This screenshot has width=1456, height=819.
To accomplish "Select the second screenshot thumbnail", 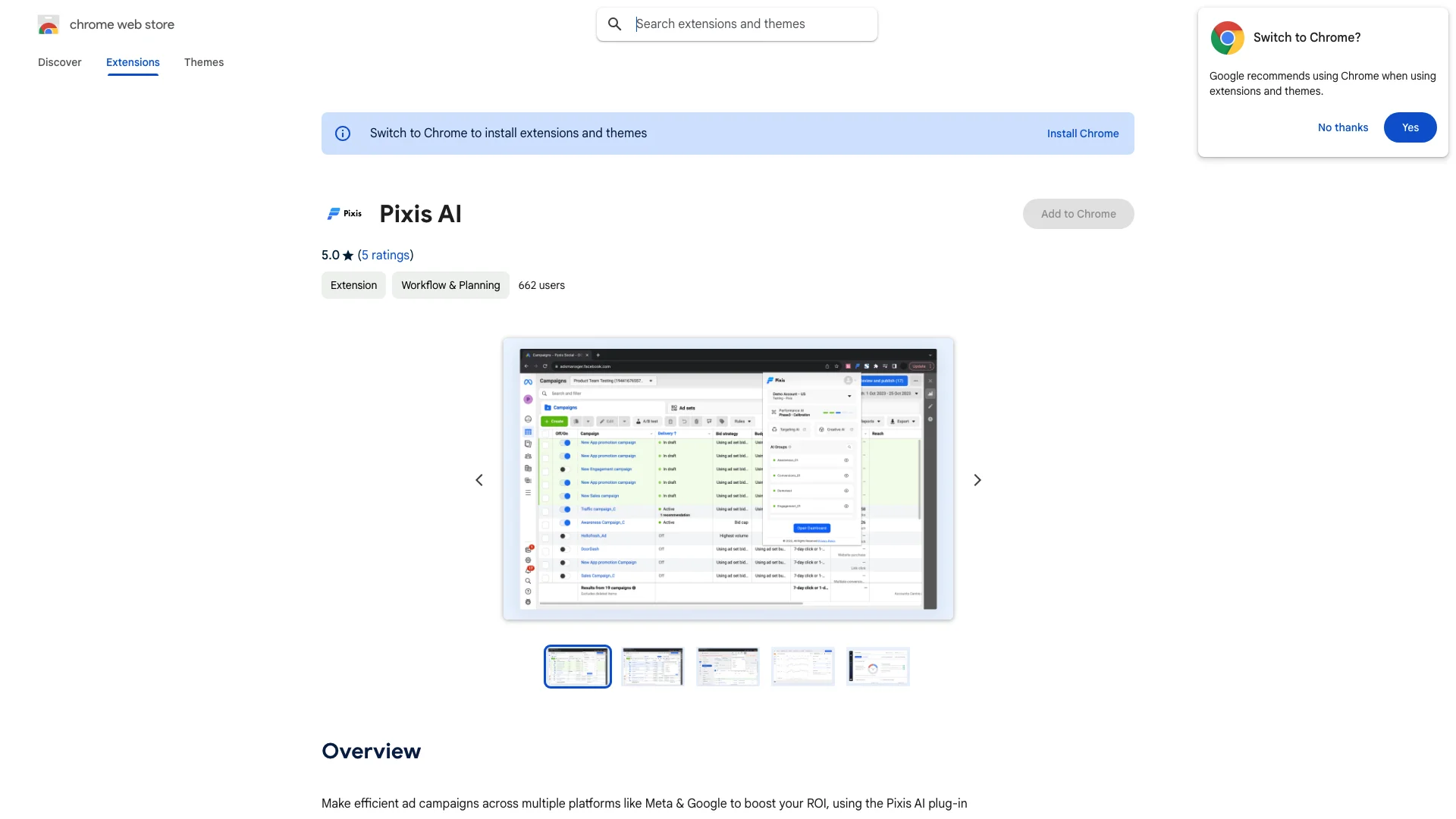I will [653, 667].
